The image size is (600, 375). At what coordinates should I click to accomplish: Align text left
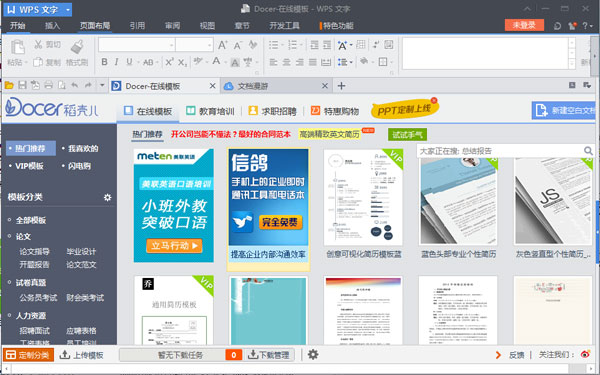click(273, 62)
